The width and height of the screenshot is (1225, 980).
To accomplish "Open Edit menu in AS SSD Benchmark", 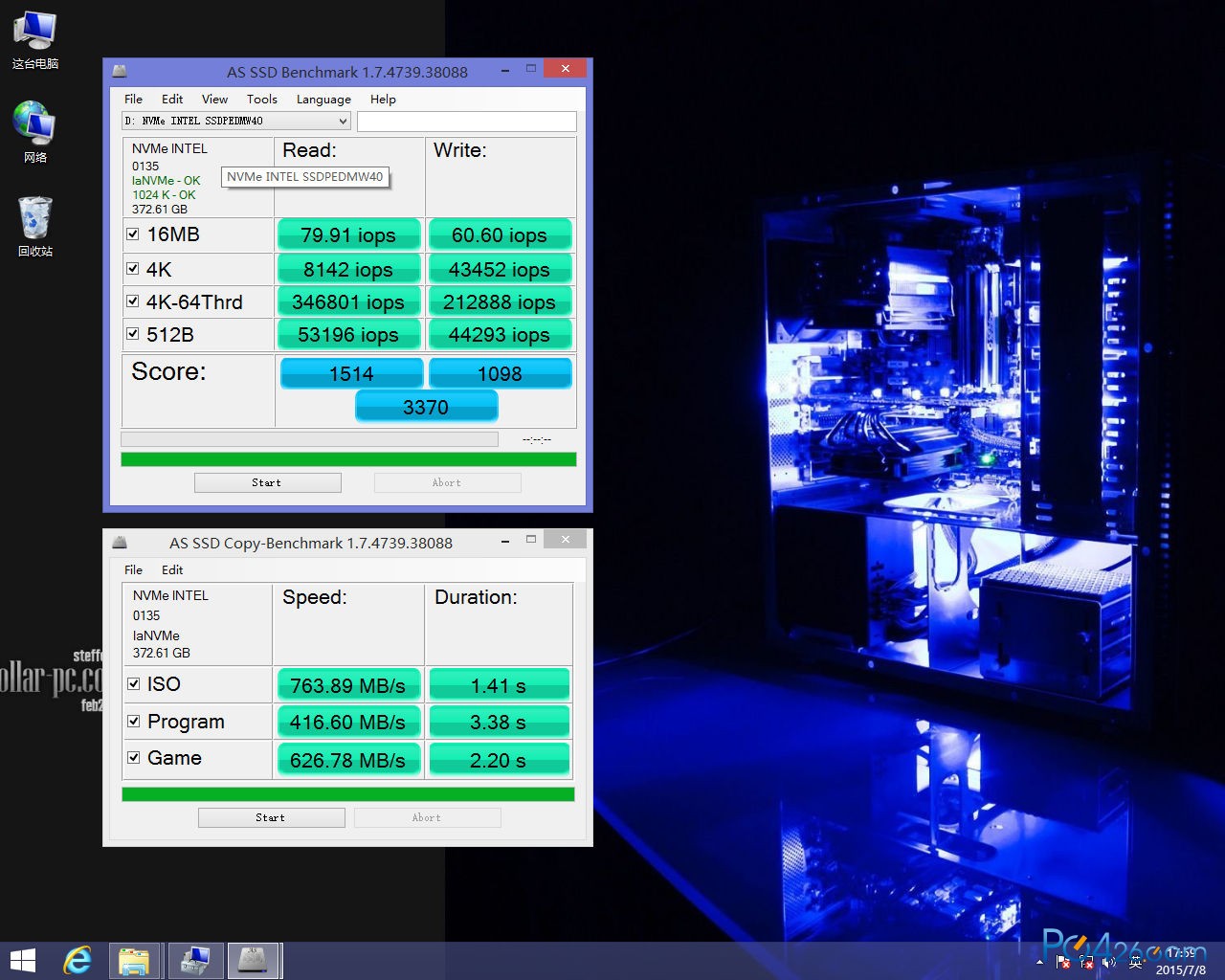I will [x=172, y=99].
